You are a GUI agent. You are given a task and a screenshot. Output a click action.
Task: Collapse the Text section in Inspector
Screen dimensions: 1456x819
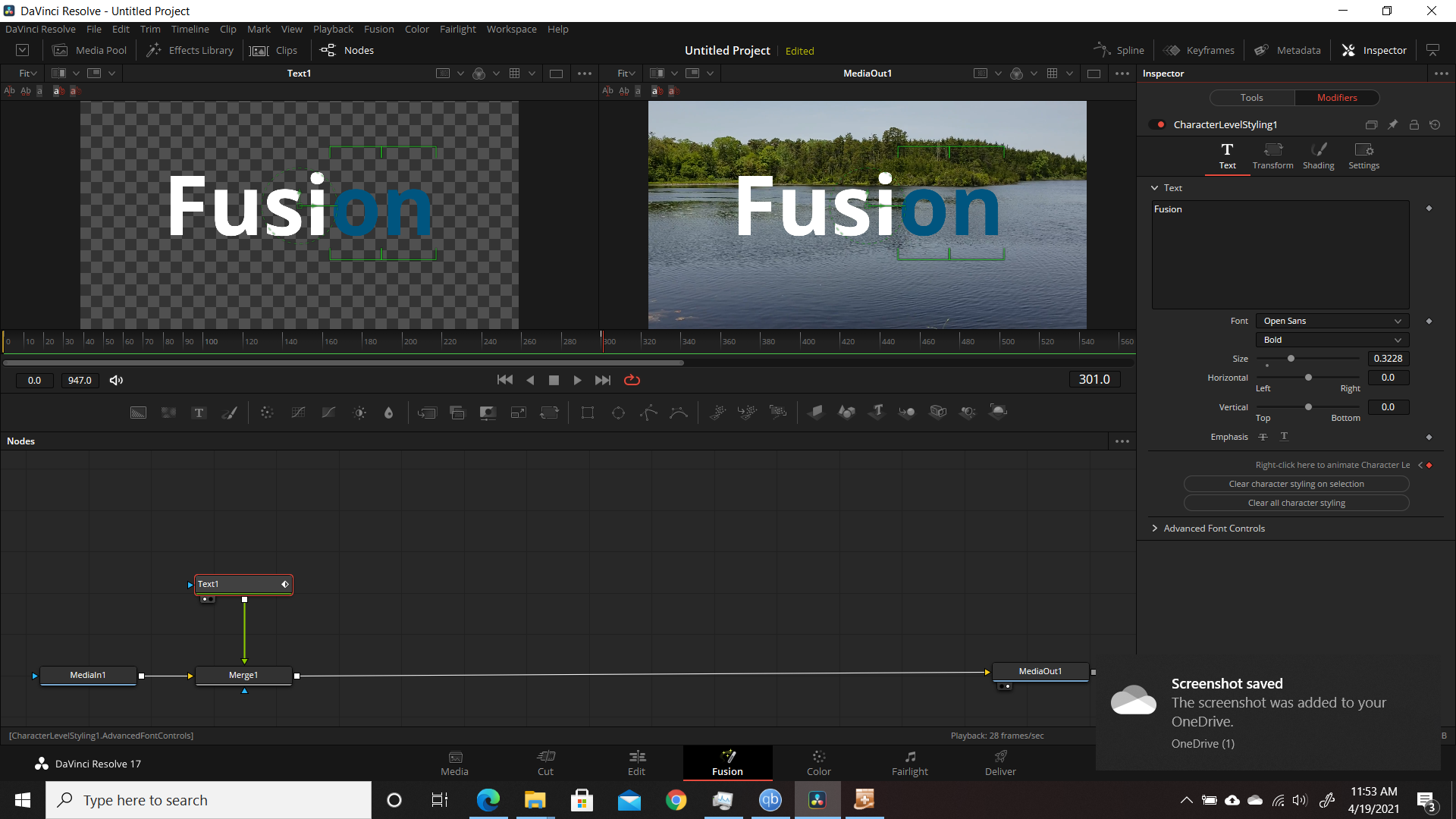pos(1166,188)
